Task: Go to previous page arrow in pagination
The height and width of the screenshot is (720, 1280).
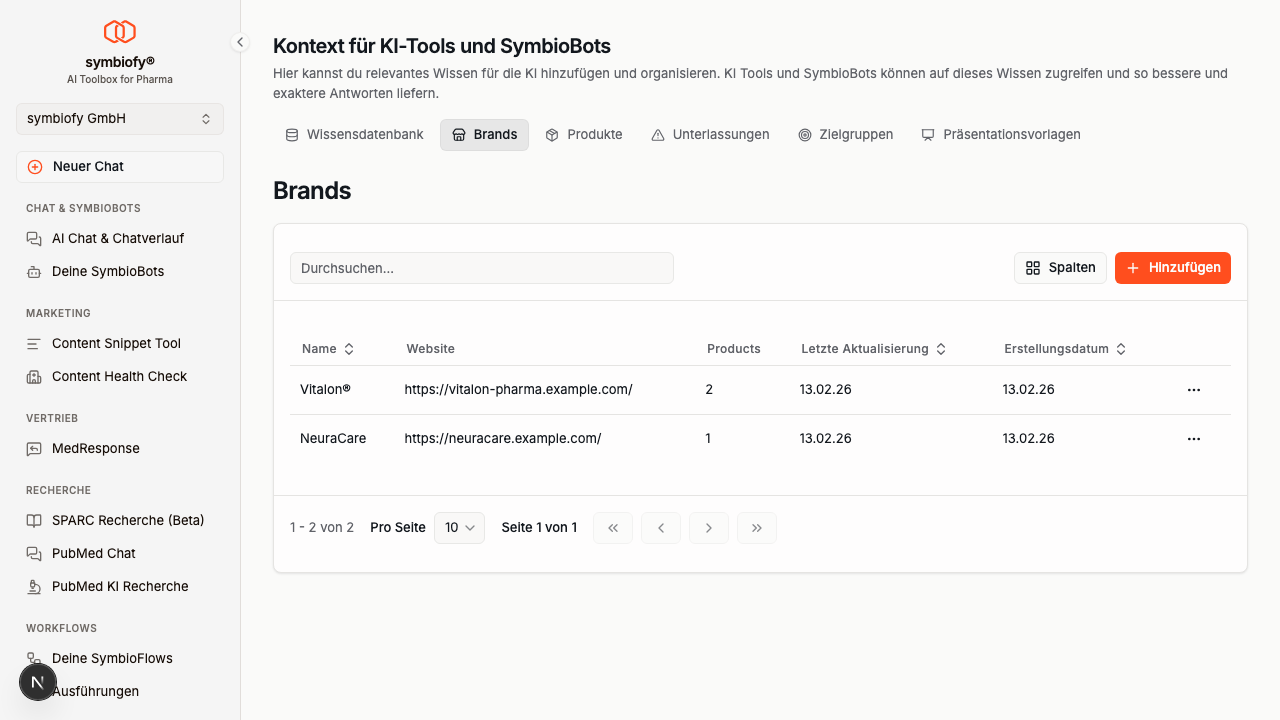Action: coord(661,528)
